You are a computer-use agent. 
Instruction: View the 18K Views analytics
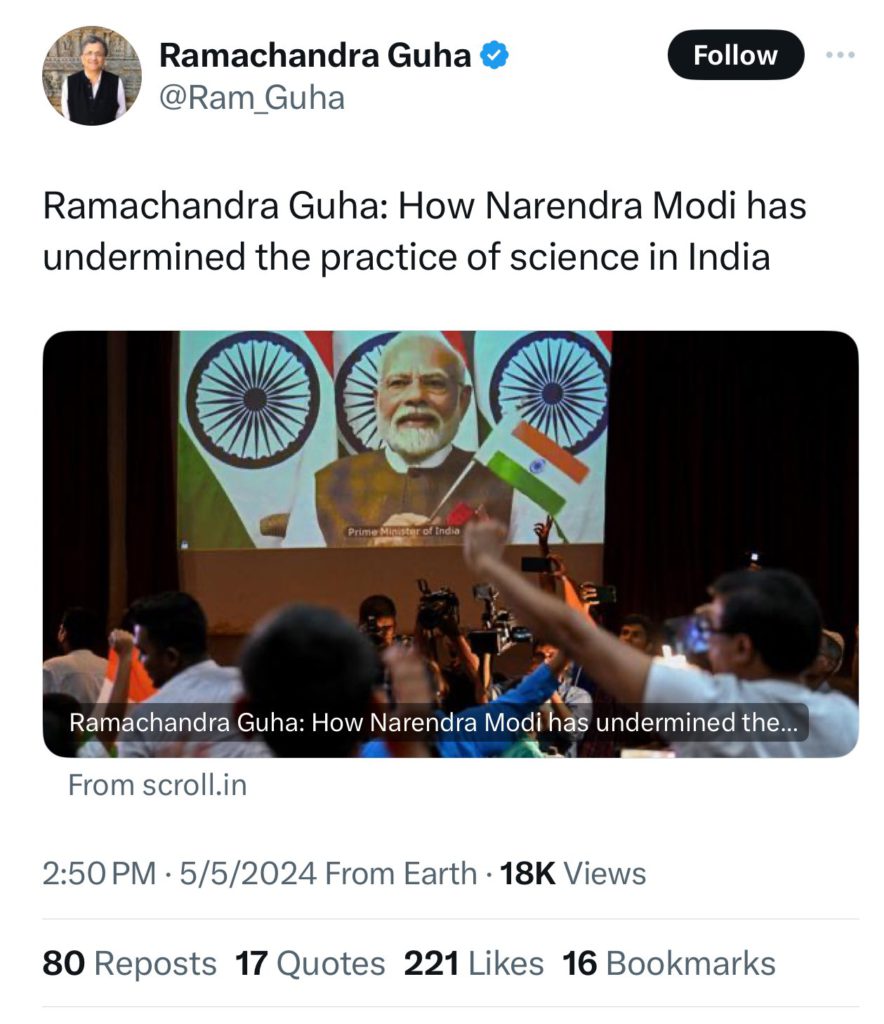(573, 874)
